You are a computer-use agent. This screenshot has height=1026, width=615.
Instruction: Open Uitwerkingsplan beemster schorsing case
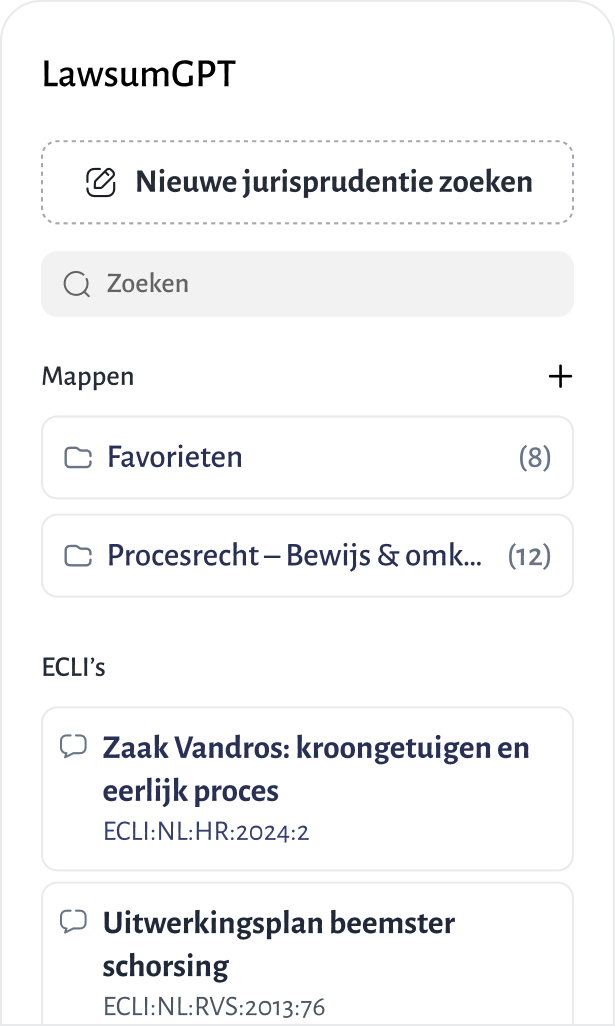coord(278,944)
